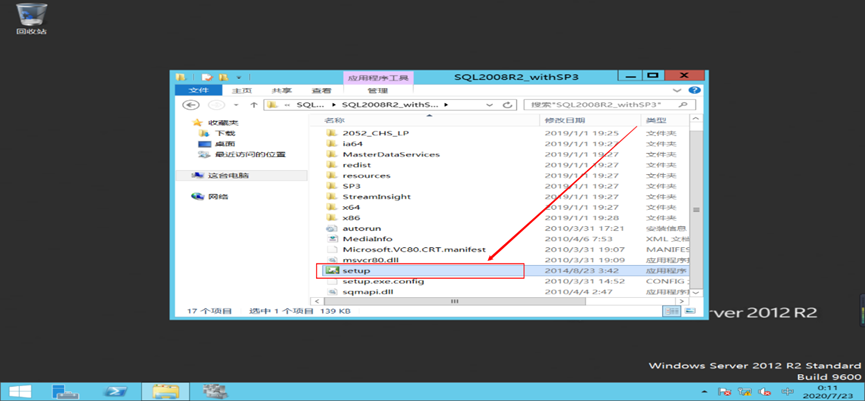
Task: Click horizontal scrollbar right arrow
Action: (682, 301)
